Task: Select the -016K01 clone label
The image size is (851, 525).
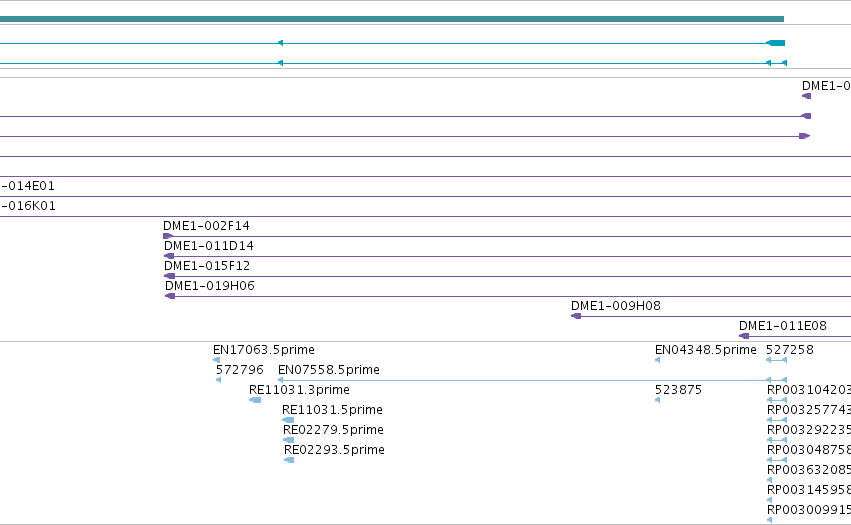Action: point(28,206)
